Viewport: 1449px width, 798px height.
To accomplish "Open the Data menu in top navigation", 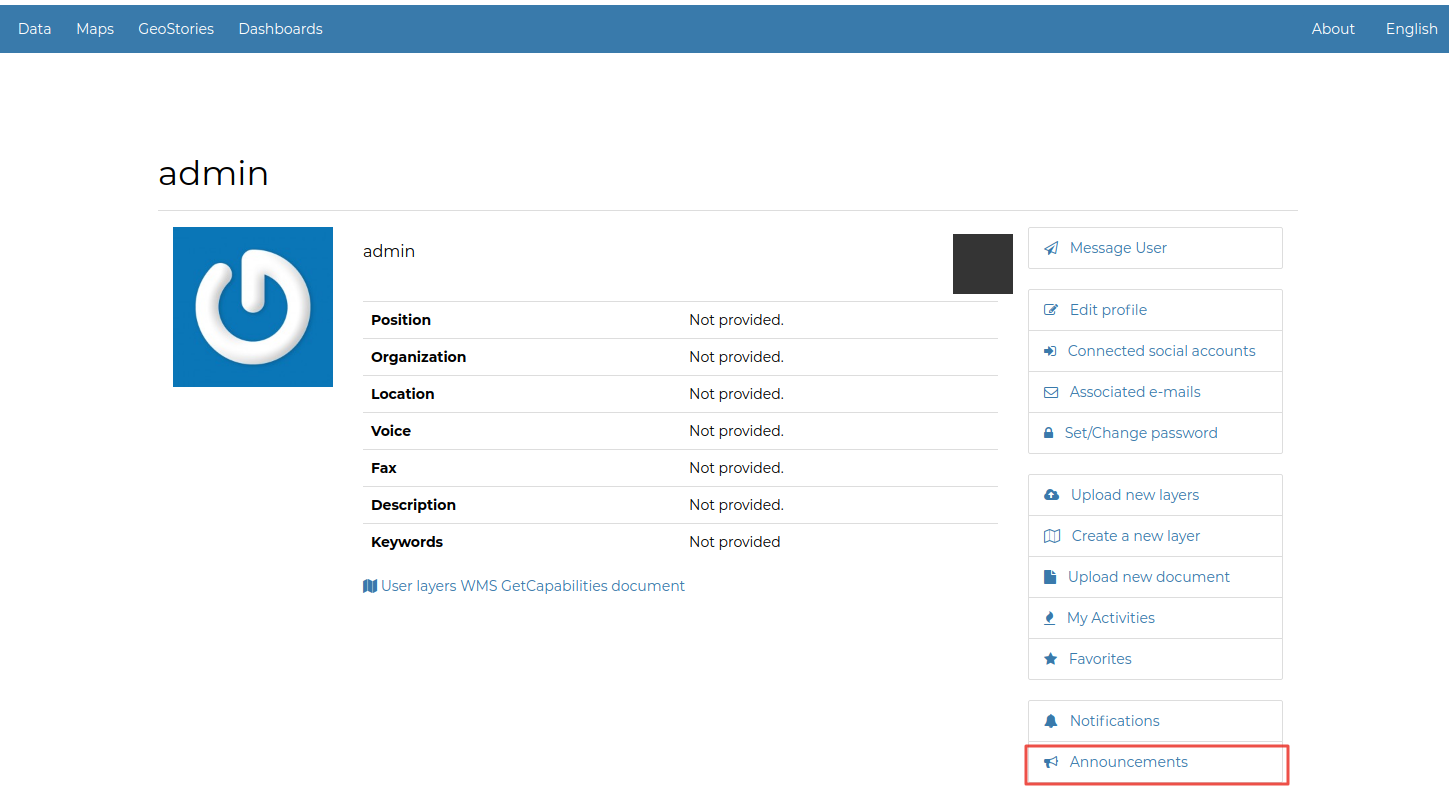I will [34, 29].
